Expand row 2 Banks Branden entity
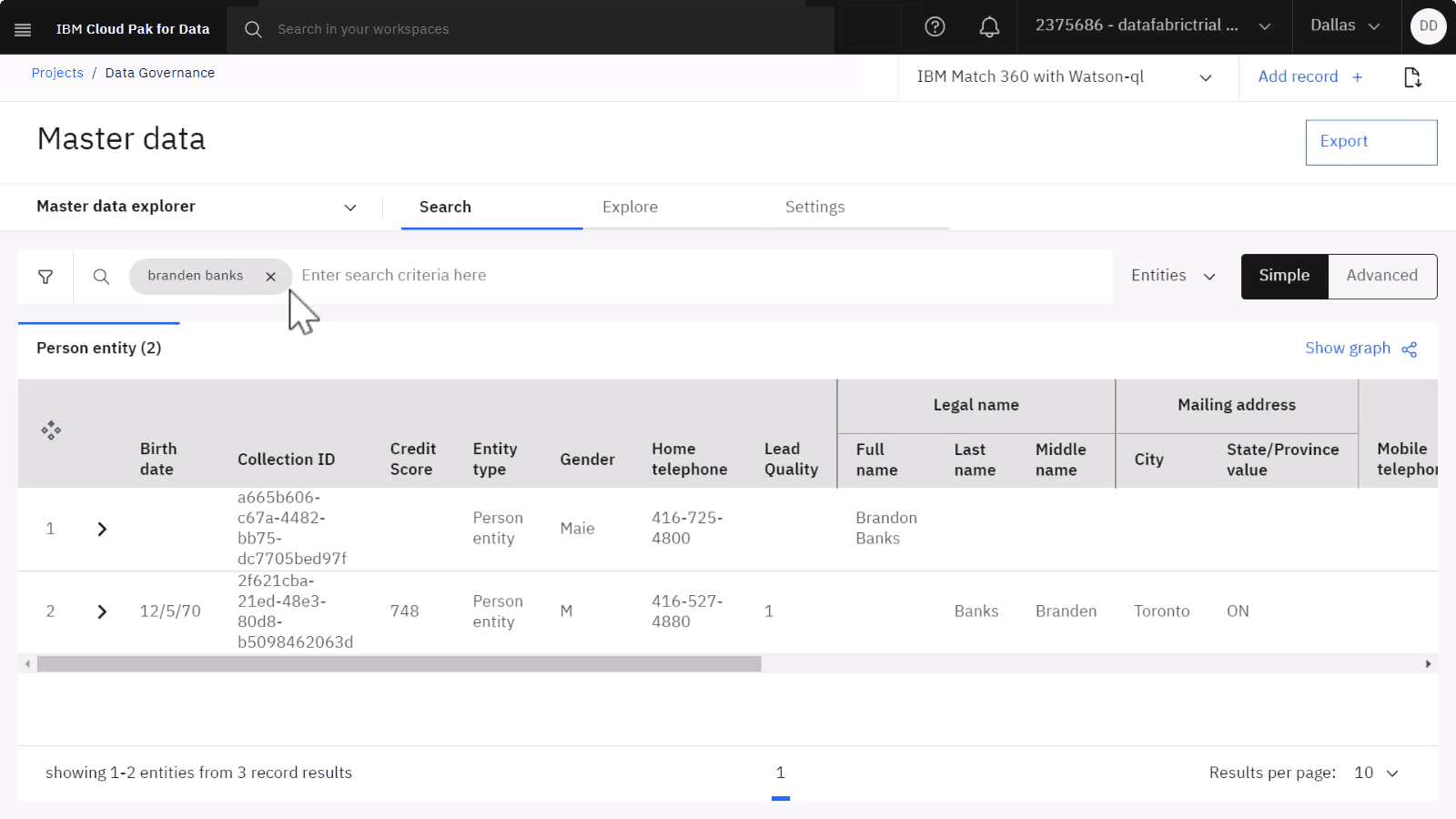The height and width of the screenshot is (819, 1456). pyautogui.click(x=102, y=612)
